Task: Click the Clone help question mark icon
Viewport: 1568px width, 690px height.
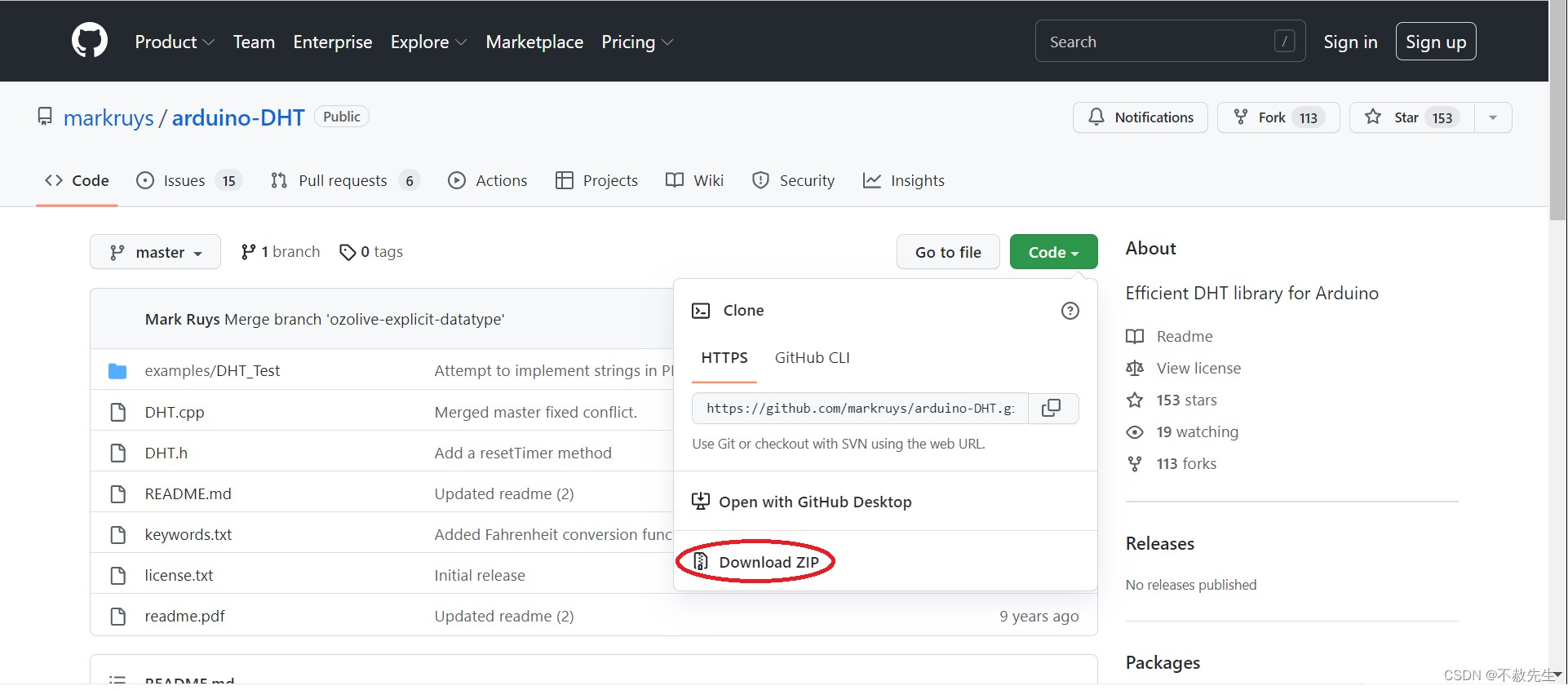Action: (x=1070, y=311)
